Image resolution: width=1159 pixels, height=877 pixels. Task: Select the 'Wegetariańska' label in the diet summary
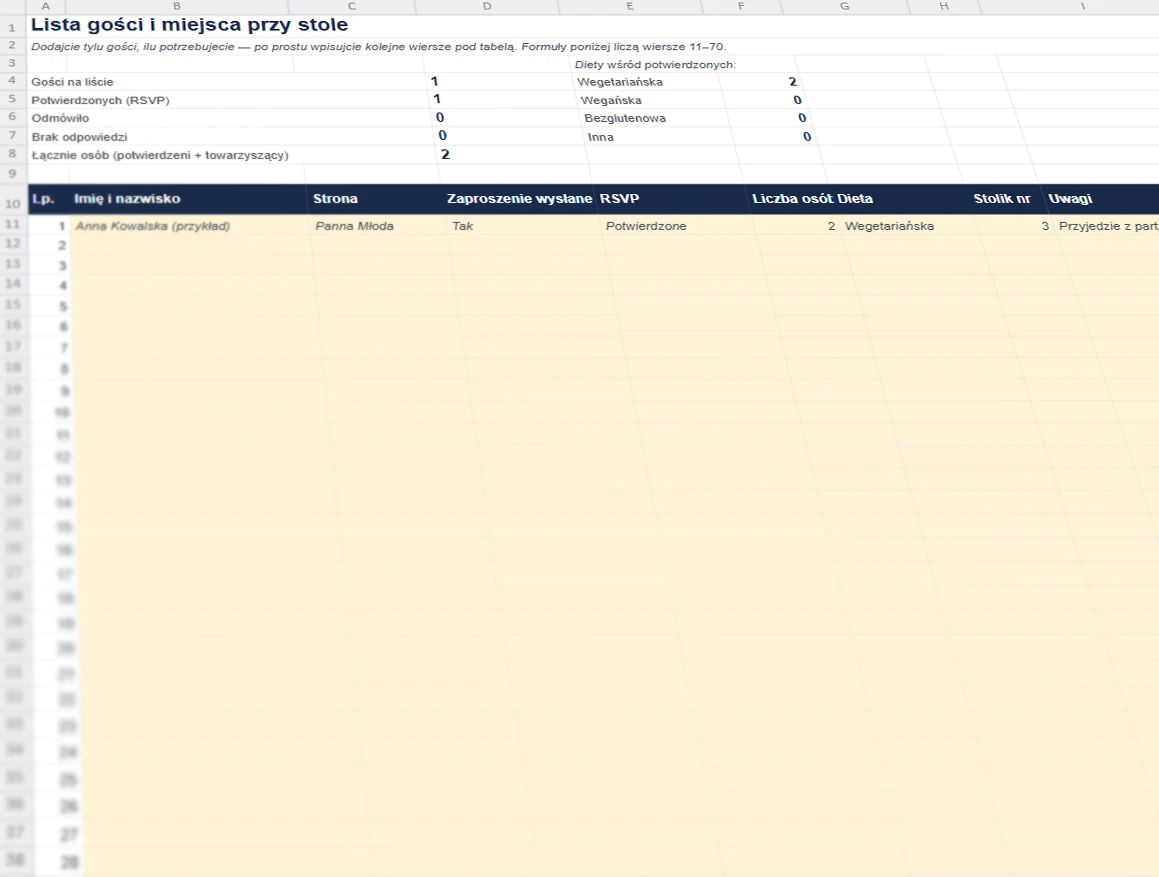[619, 82]
